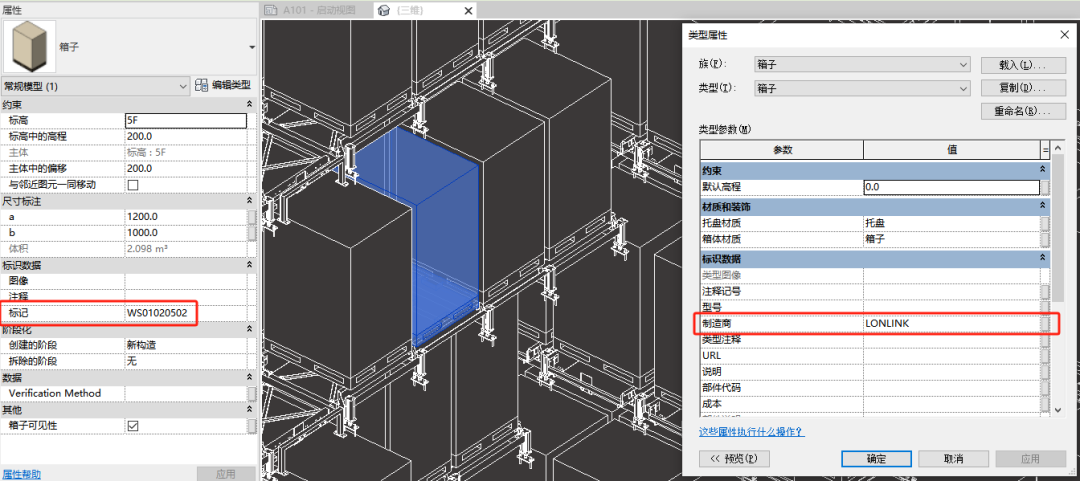
Task: Click the 值 column header
Action: click(x=952, y=150)
